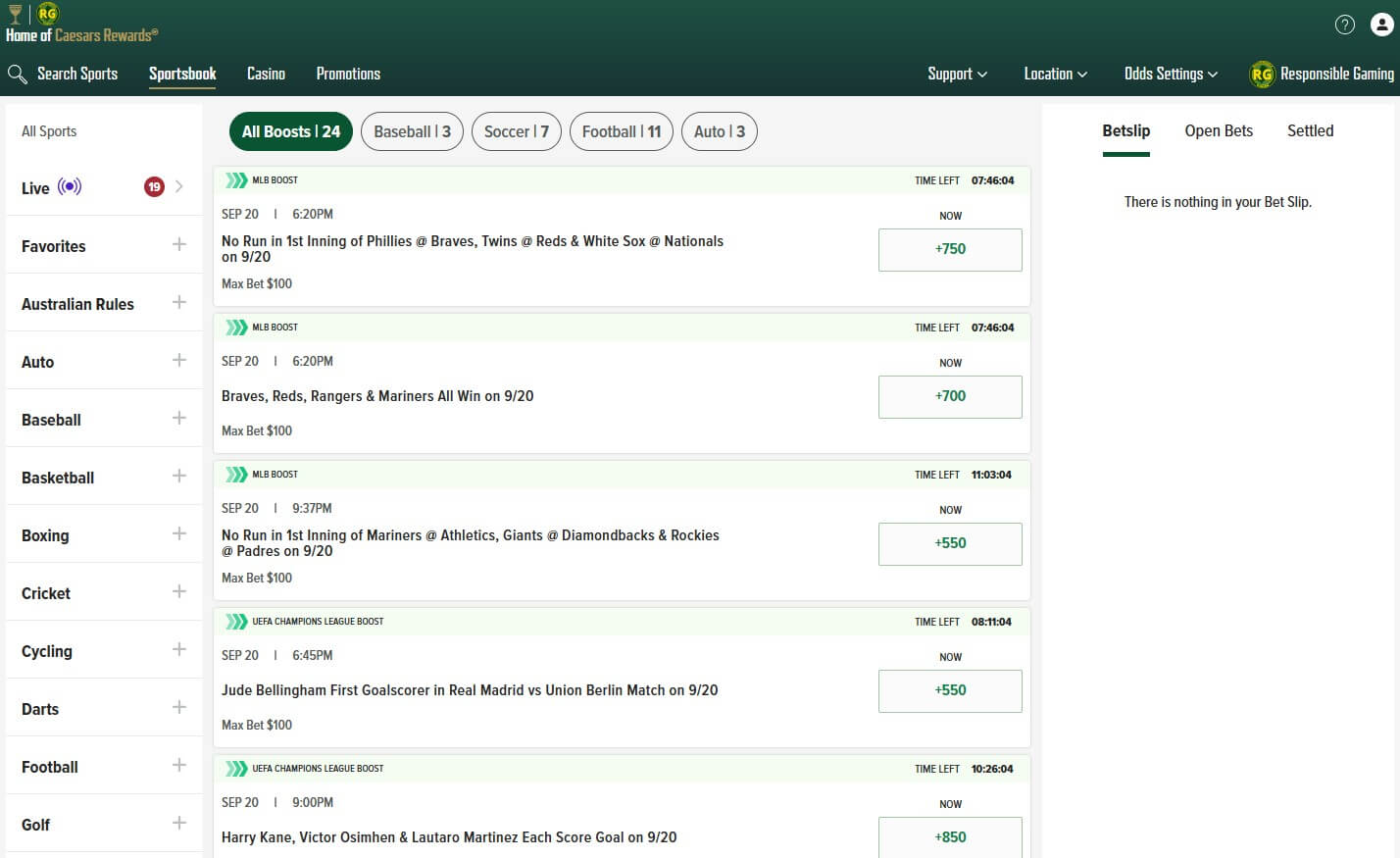Screen dimensions: 1400x858
Task: View the Settled bets tab
Action: point(1311,131)
